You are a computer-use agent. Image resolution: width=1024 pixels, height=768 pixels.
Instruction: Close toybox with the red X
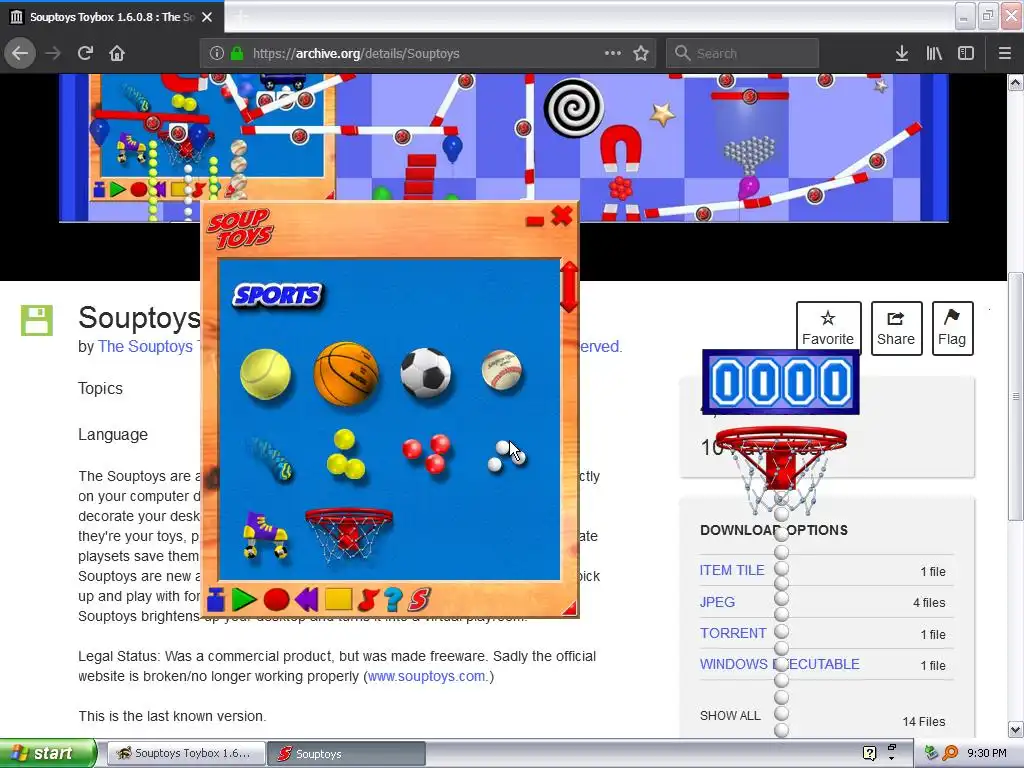click(562, 216)
